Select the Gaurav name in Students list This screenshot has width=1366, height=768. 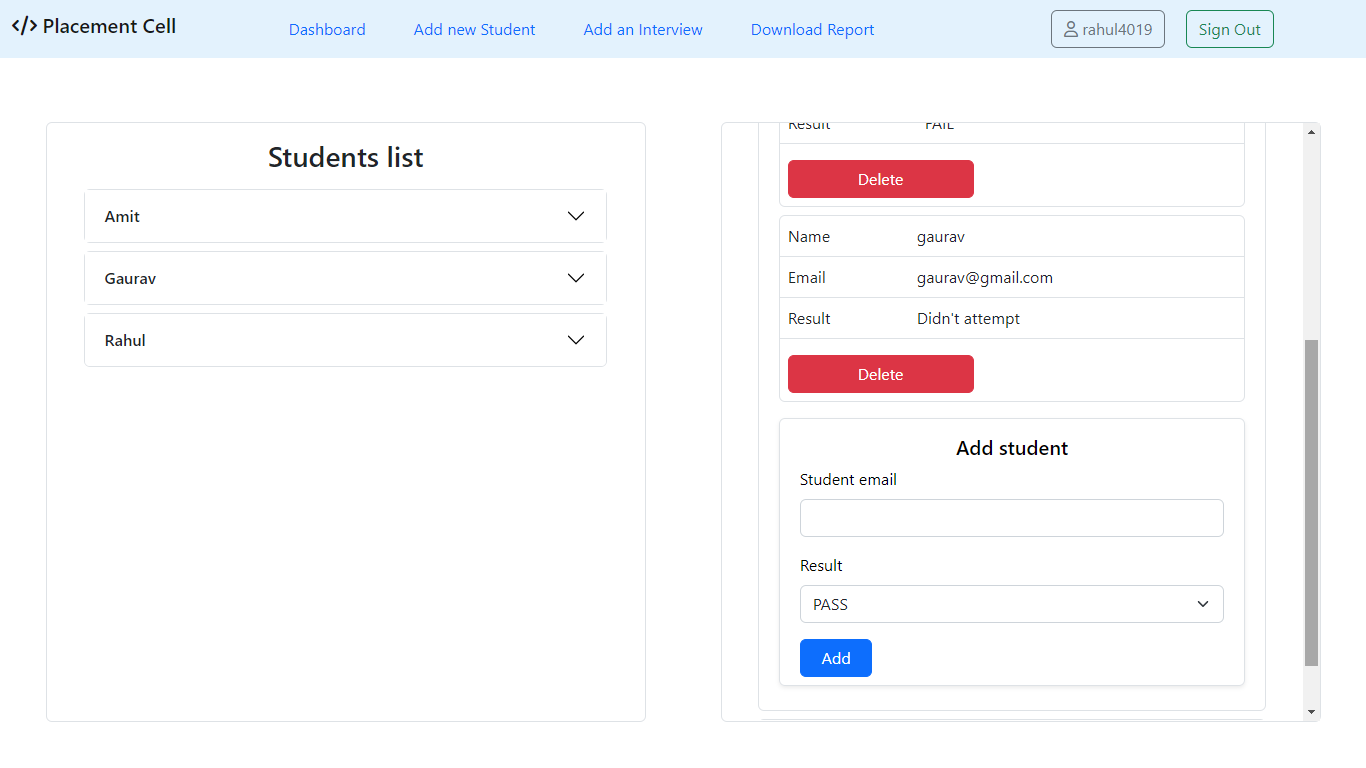pyautogui.click(x=131, y=278)
